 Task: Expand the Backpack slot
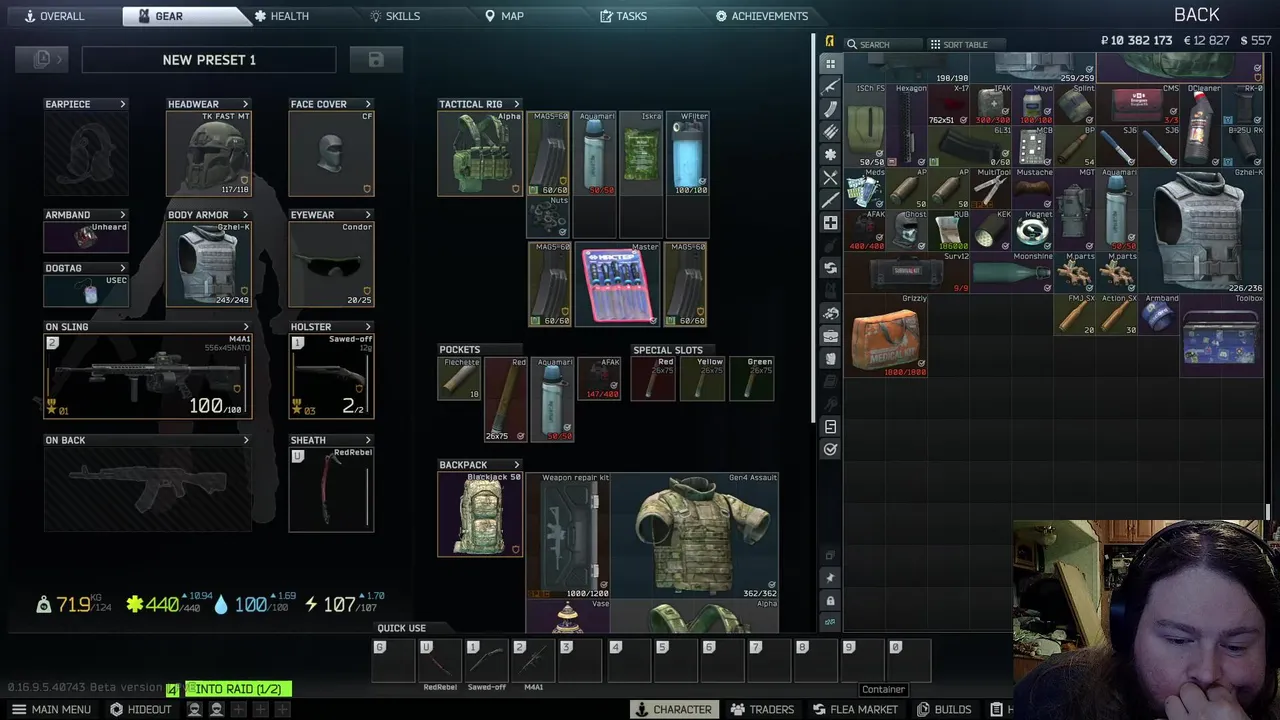(x=516, y=465)
